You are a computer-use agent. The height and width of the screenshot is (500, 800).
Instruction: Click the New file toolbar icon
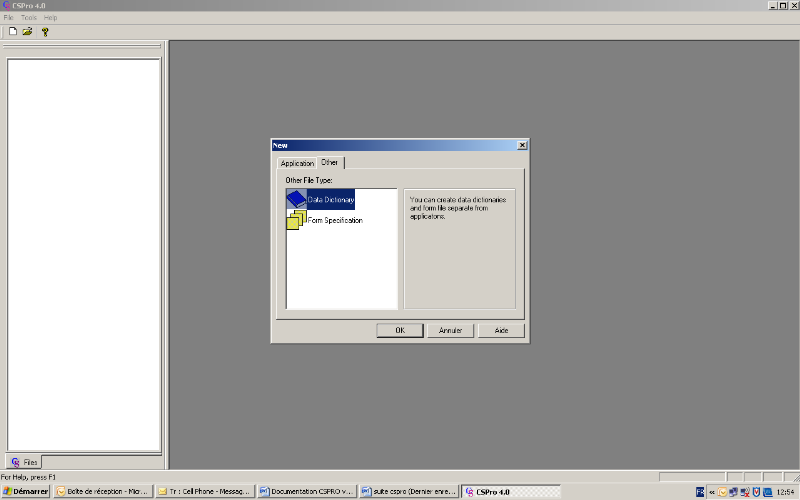click(13, 32)
